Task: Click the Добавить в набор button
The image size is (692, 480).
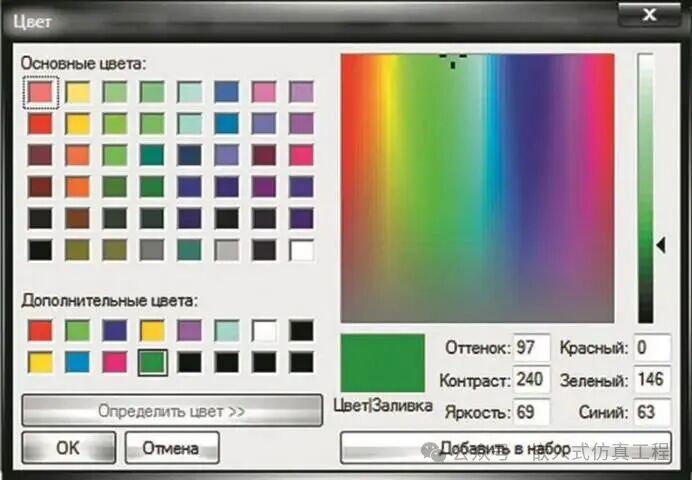Action: coord(506,448)
